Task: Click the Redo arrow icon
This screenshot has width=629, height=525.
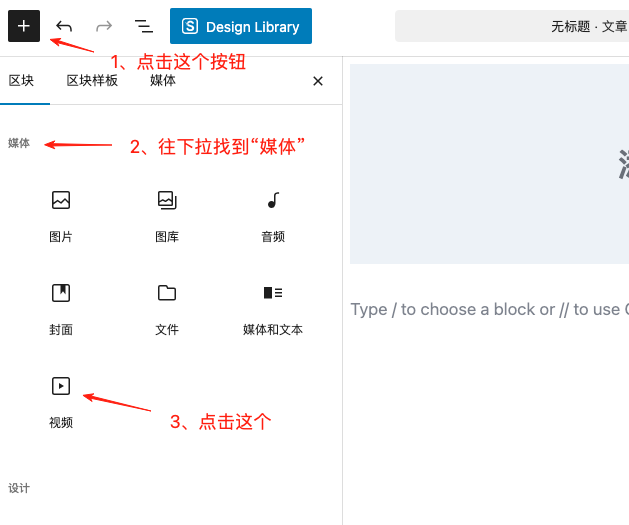Action: (x=104, y=26)
